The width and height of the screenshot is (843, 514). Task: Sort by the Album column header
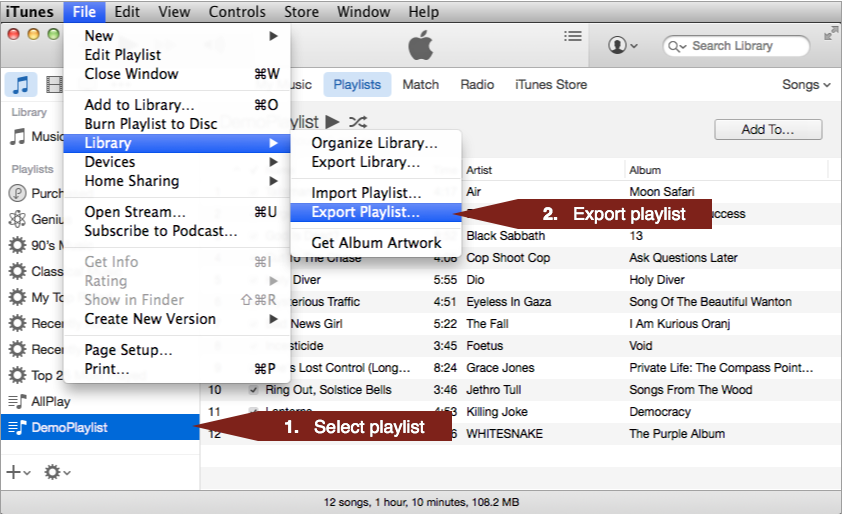tap(645, 170)
